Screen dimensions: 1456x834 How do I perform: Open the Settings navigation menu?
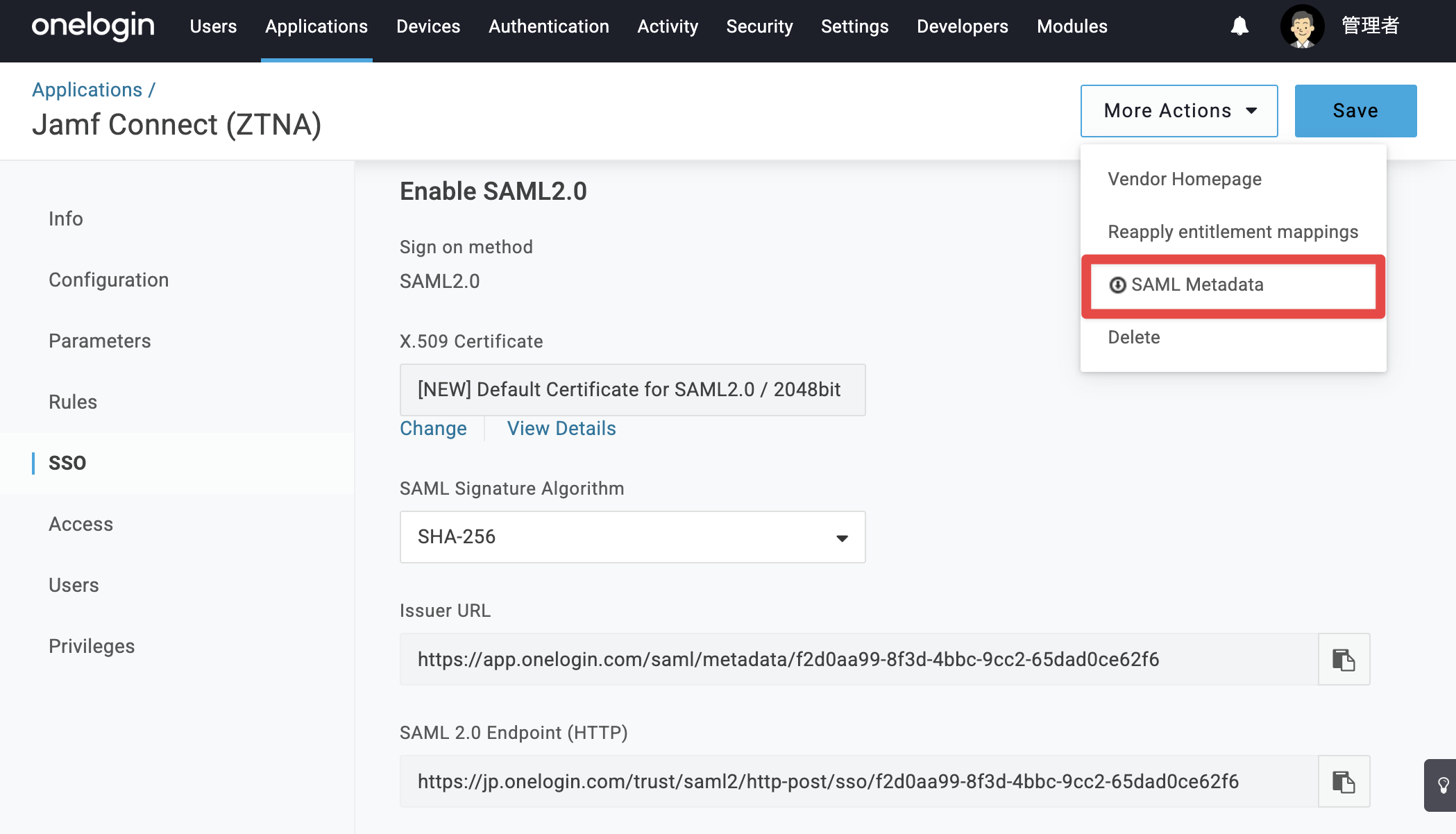pyautogui.click(x=854, y=26)
